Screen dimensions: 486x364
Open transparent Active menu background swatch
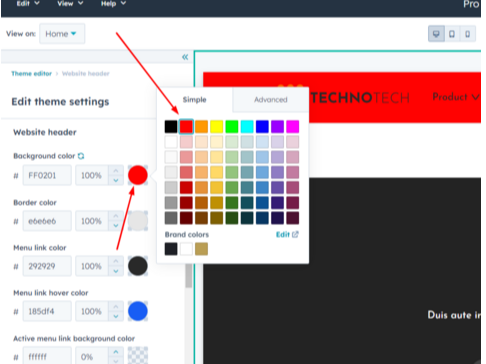[x=138, y=355]
